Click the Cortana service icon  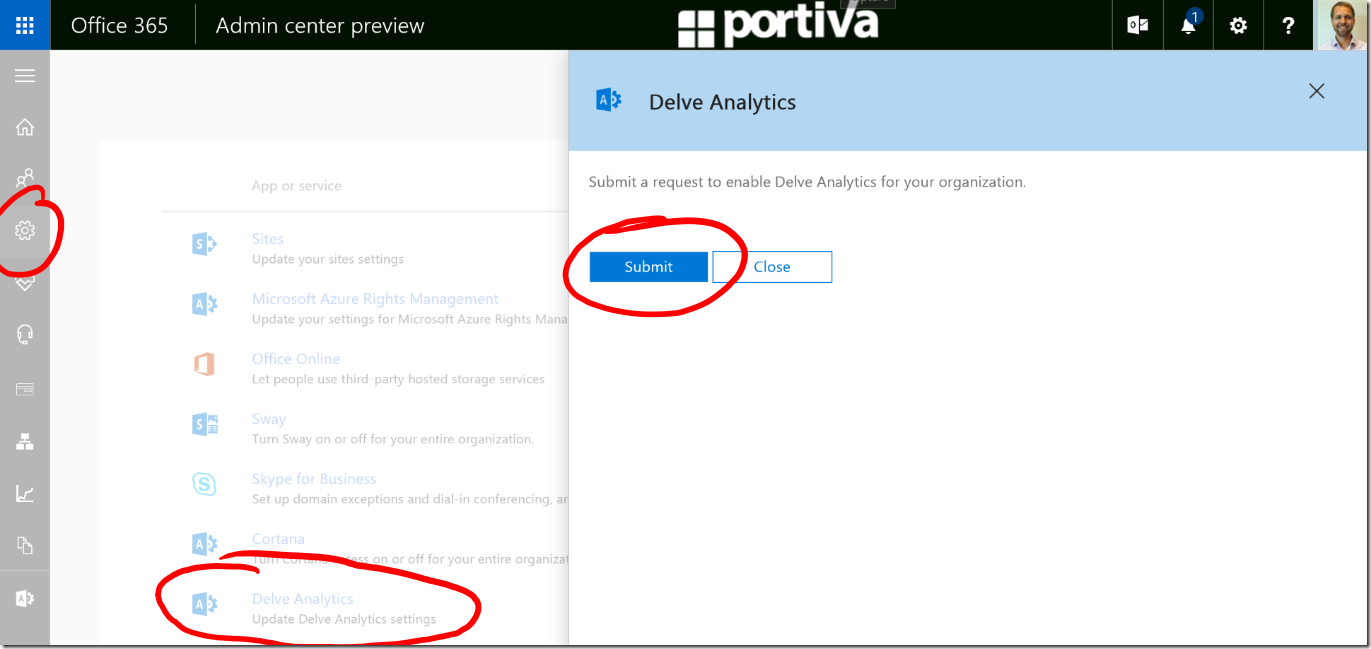click(204, 544)
